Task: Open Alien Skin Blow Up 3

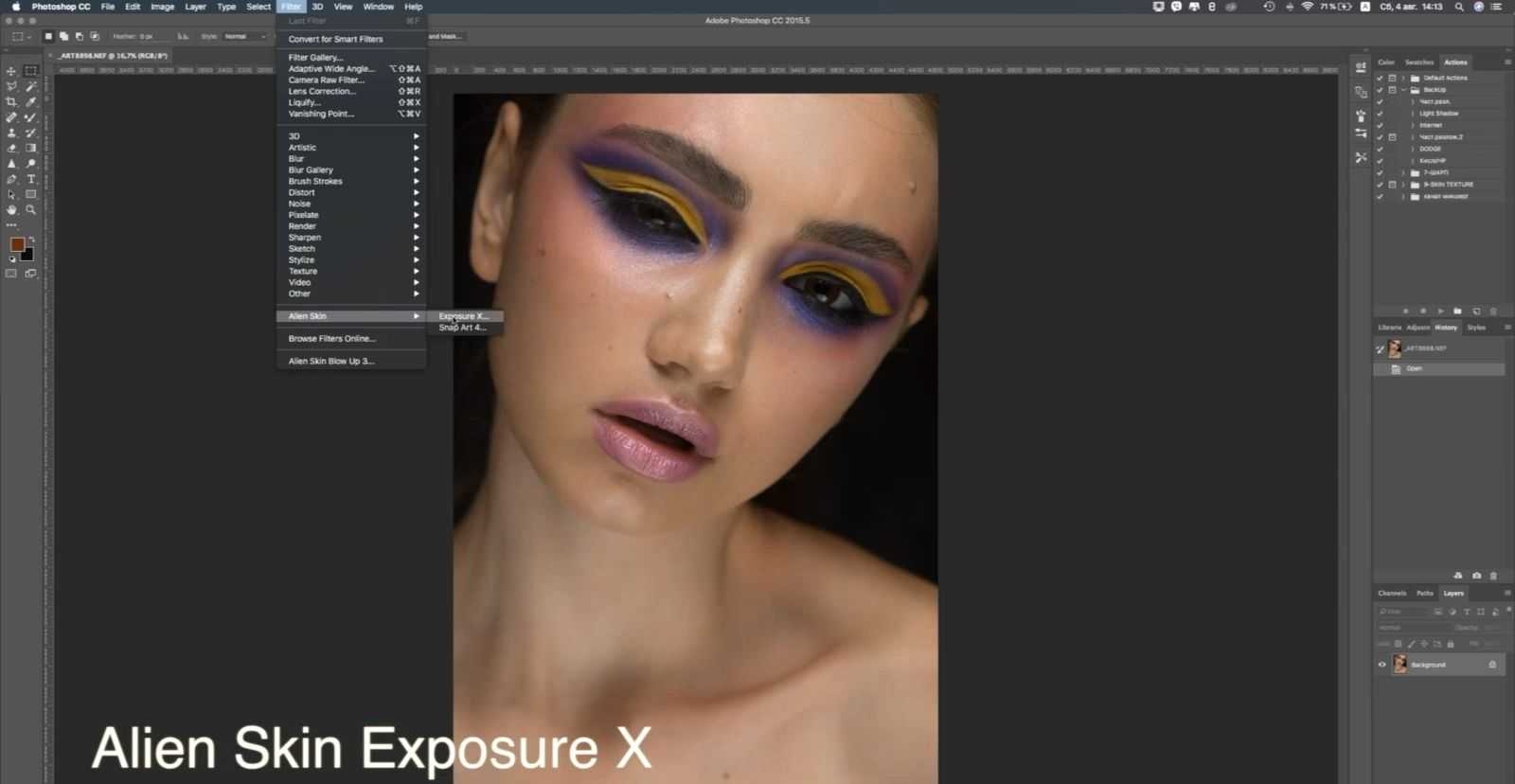Action: click(x=351, y=362)
